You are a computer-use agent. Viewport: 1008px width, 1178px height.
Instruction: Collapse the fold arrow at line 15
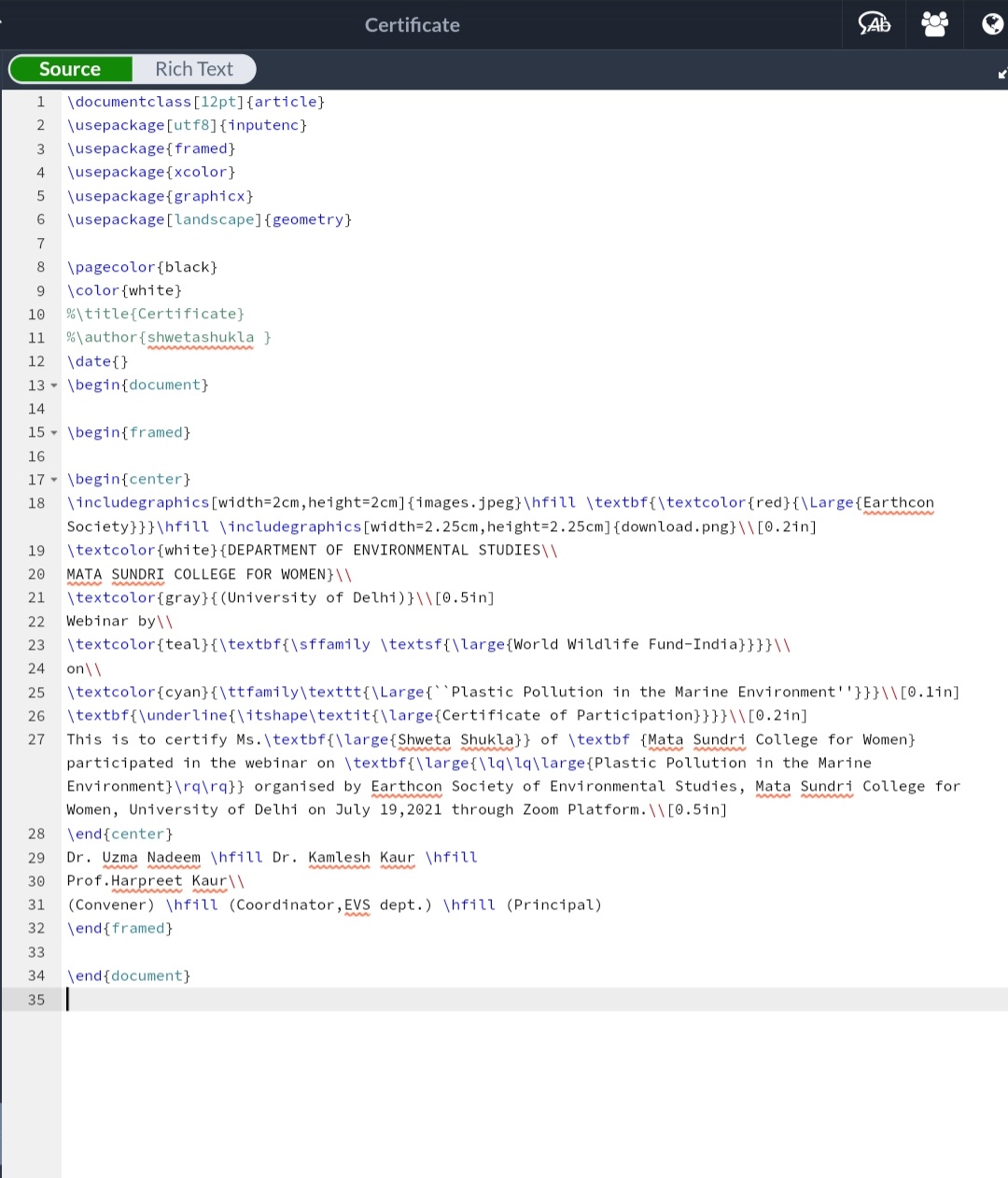coord(54,433)
